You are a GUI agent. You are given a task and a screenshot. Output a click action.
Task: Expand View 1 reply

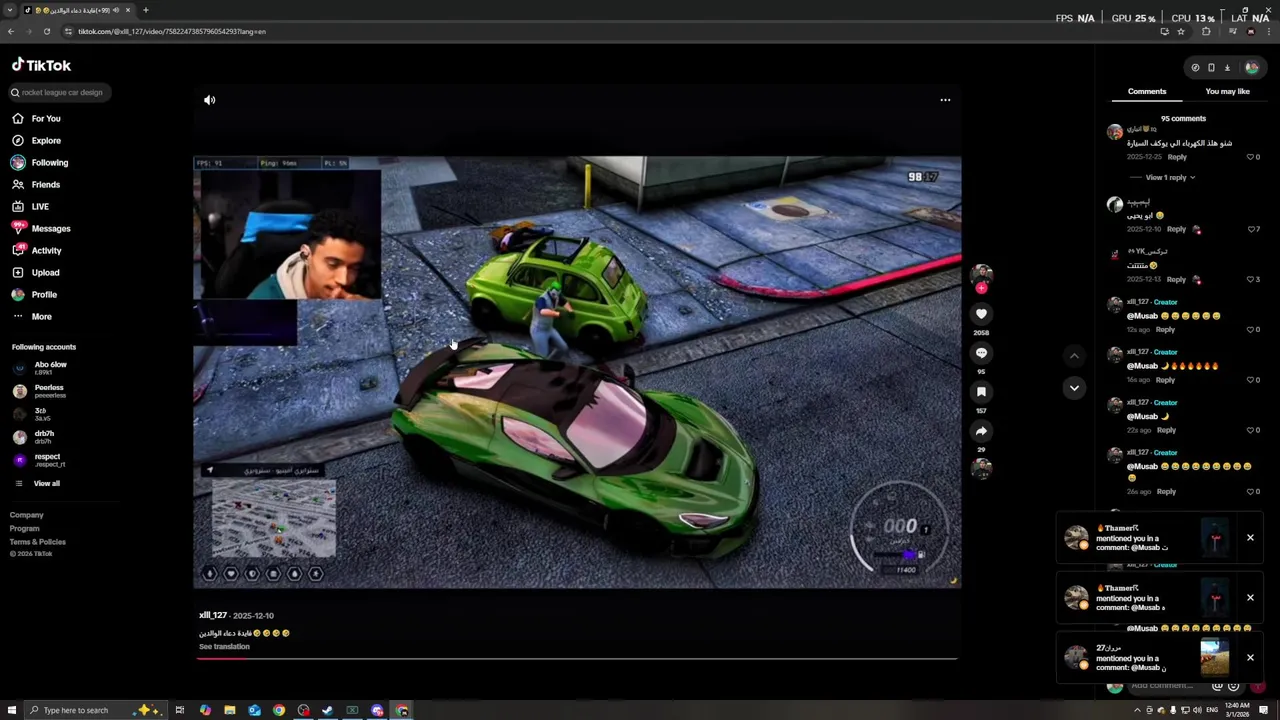[1170, 177]
